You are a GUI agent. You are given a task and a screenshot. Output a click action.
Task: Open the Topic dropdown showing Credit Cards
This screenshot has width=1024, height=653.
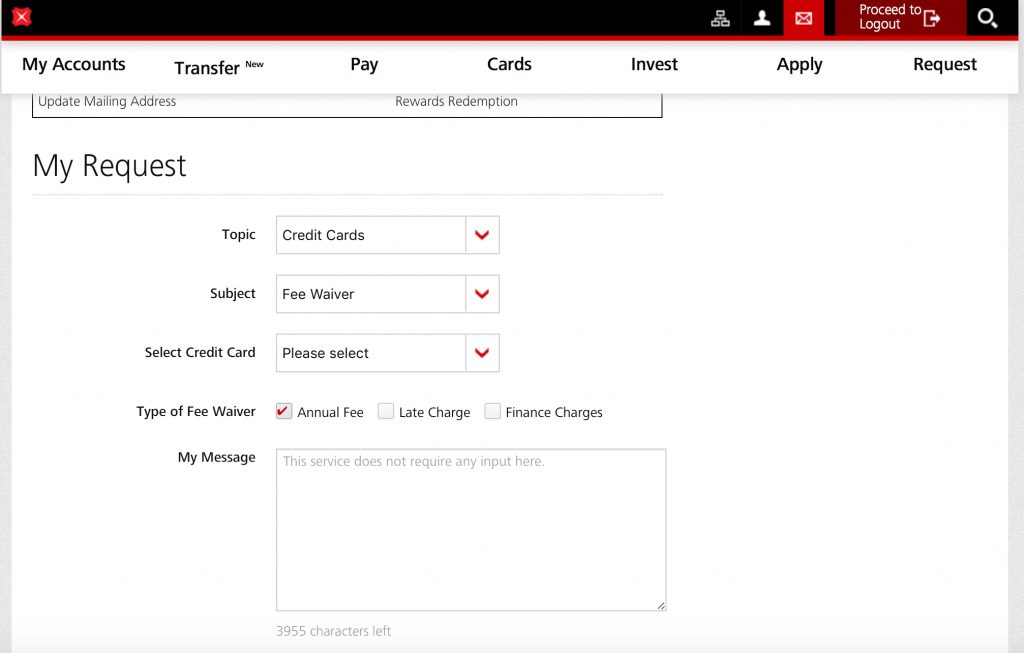(387, 235)
